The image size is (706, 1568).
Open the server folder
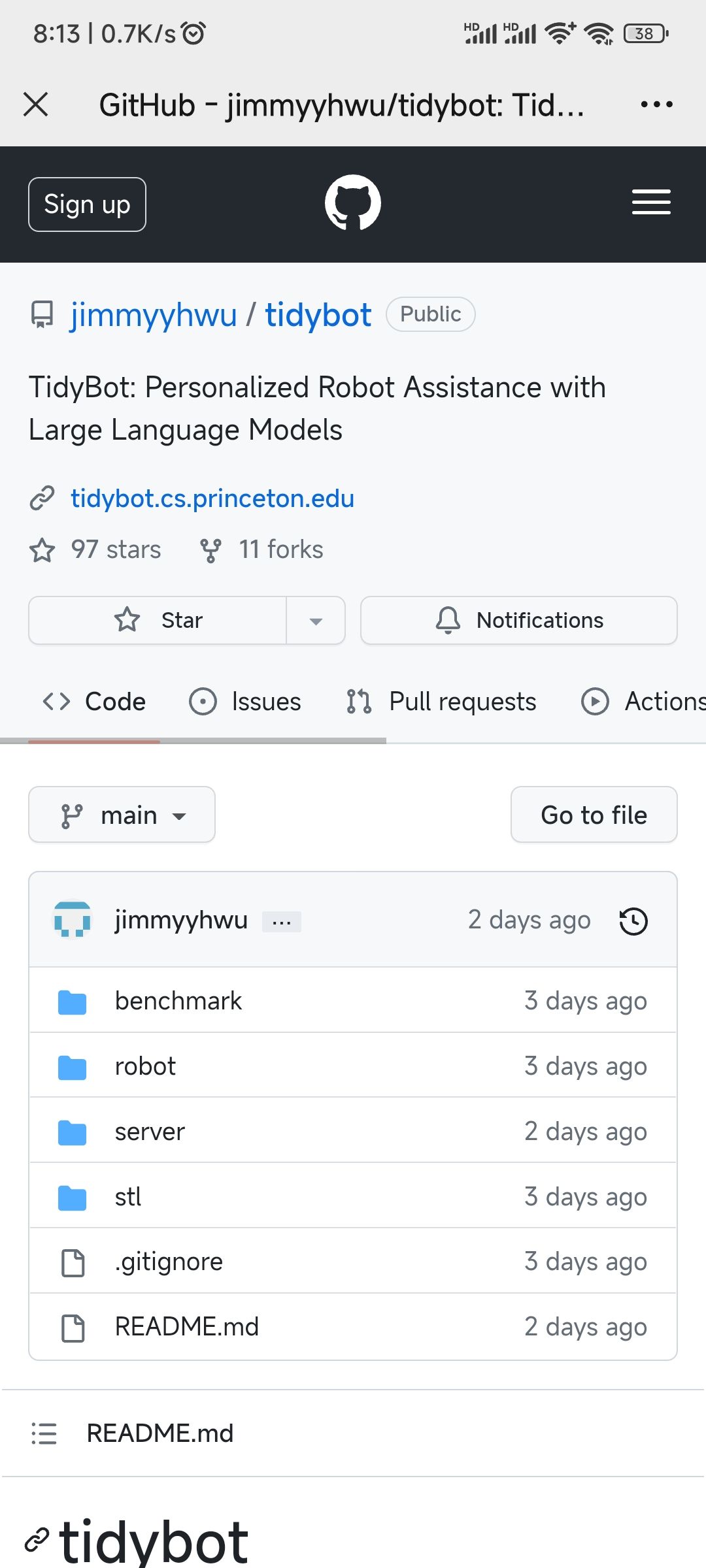point(150,1132)
